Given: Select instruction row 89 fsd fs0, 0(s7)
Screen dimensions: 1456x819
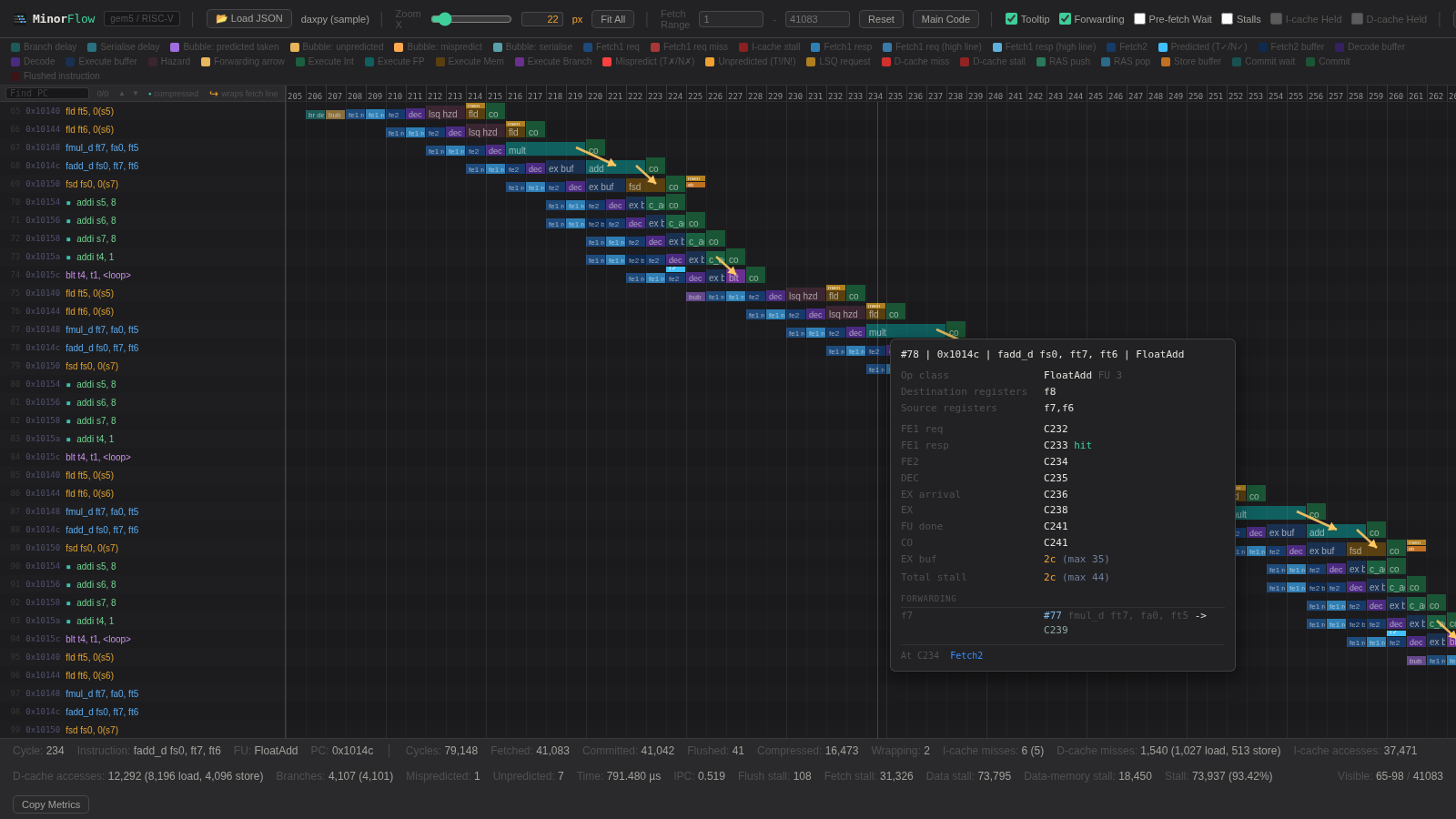Looking at the screenshot, I should (x=143, y=548).
